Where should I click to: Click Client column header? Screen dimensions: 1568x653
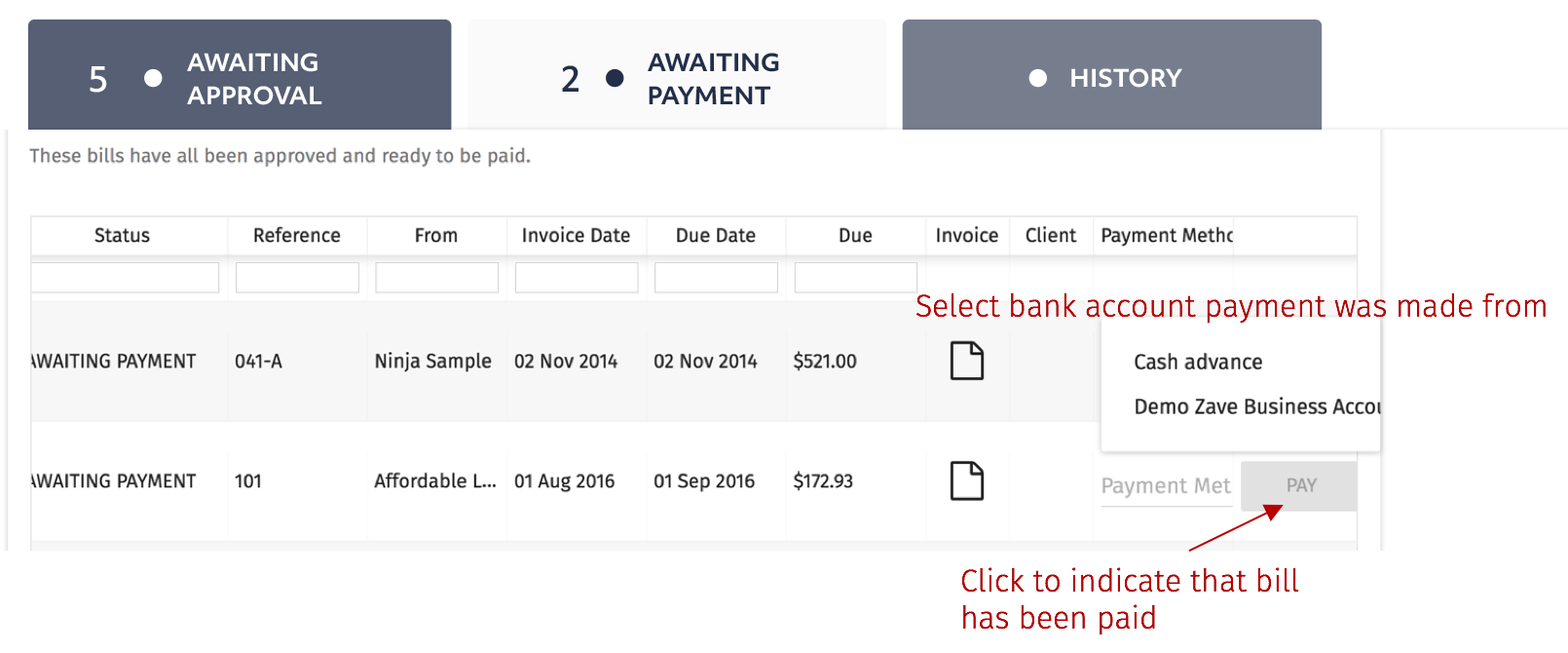tap(1051, 235)
